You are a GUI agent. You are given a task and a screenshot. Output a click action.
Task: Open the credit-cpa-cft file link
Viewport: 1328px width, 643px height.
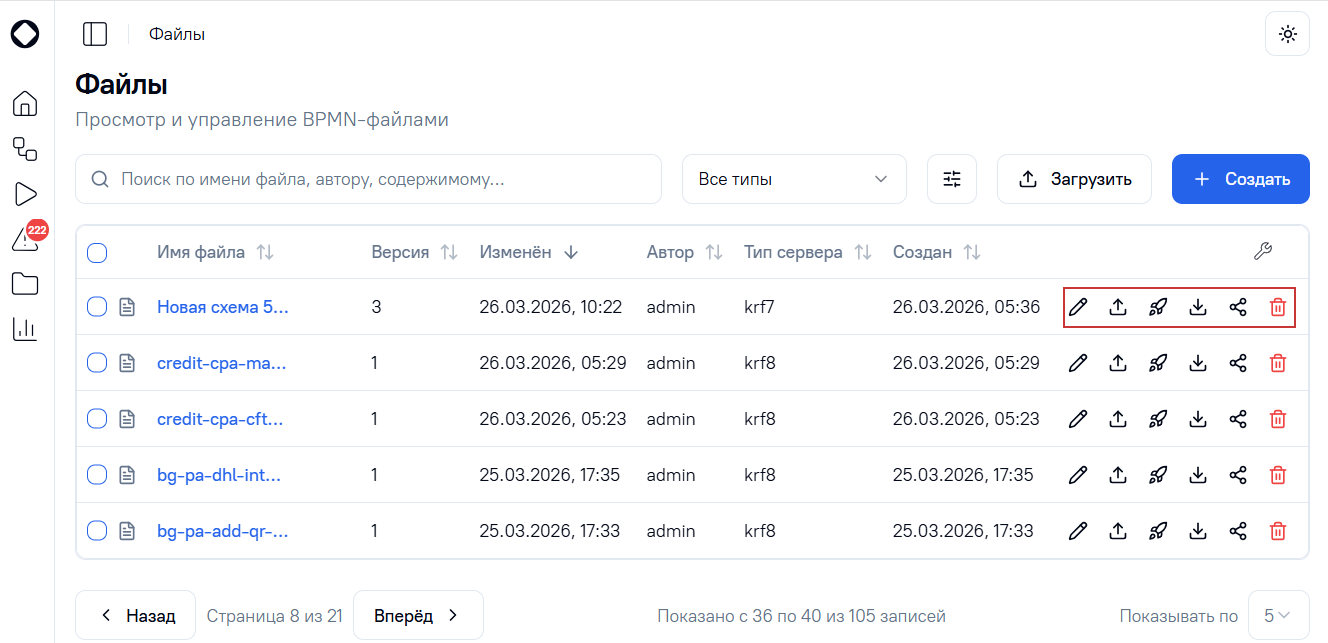point(220,419)
